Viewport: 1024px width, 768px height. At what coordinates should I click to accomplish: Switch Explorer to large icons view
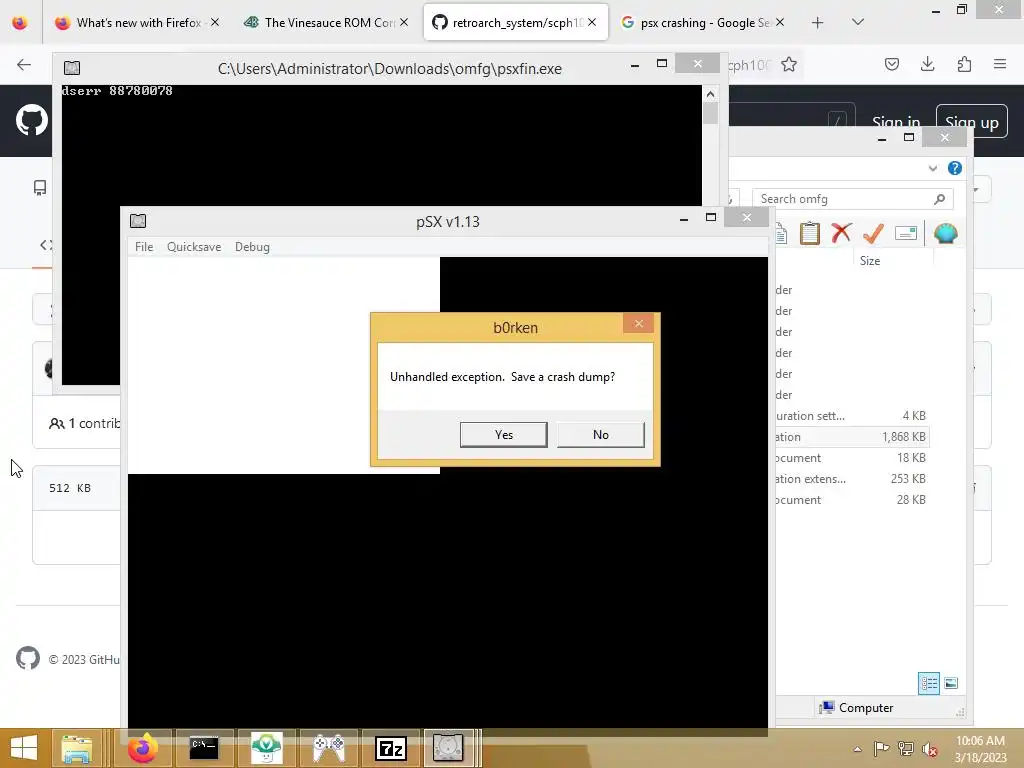point(951,683)
